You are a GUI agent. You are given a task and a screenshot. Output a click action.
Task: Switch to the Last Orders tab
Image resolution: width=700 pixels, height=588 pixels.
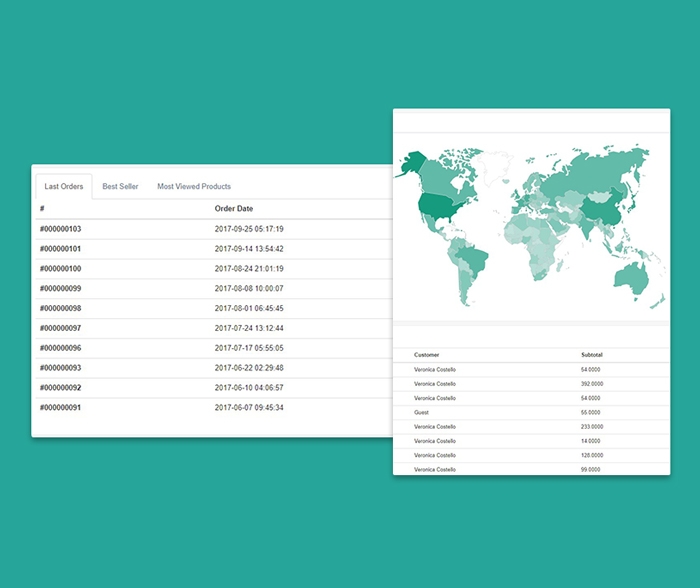pos(64,187)
